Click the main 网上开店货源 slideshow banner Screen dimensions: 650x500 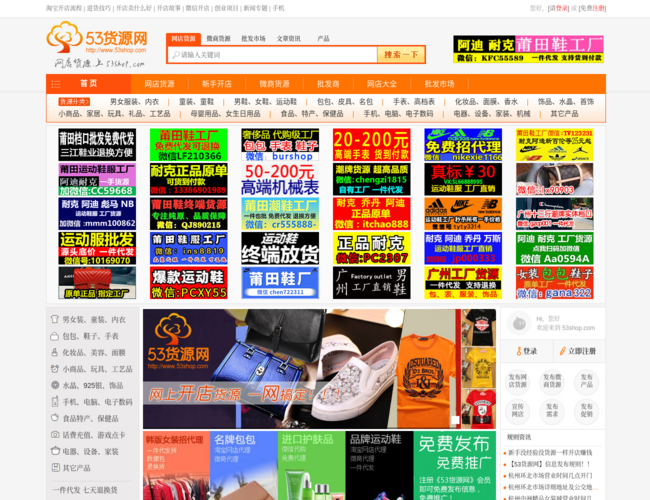pyautogui.click(x=319, y=369)
